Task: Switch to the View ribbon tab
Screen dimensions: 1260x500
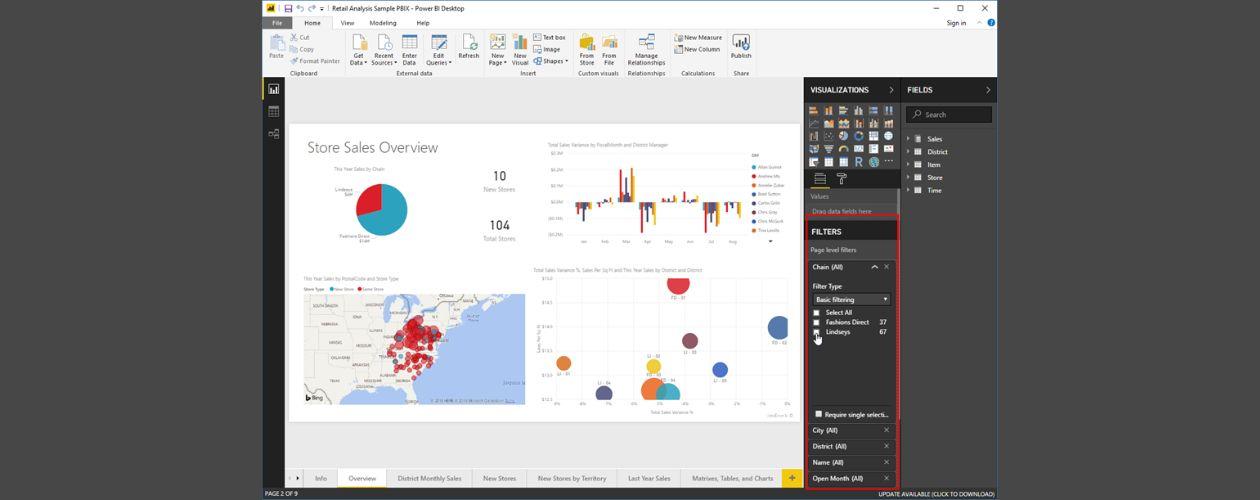Action: tap(347, 22)
